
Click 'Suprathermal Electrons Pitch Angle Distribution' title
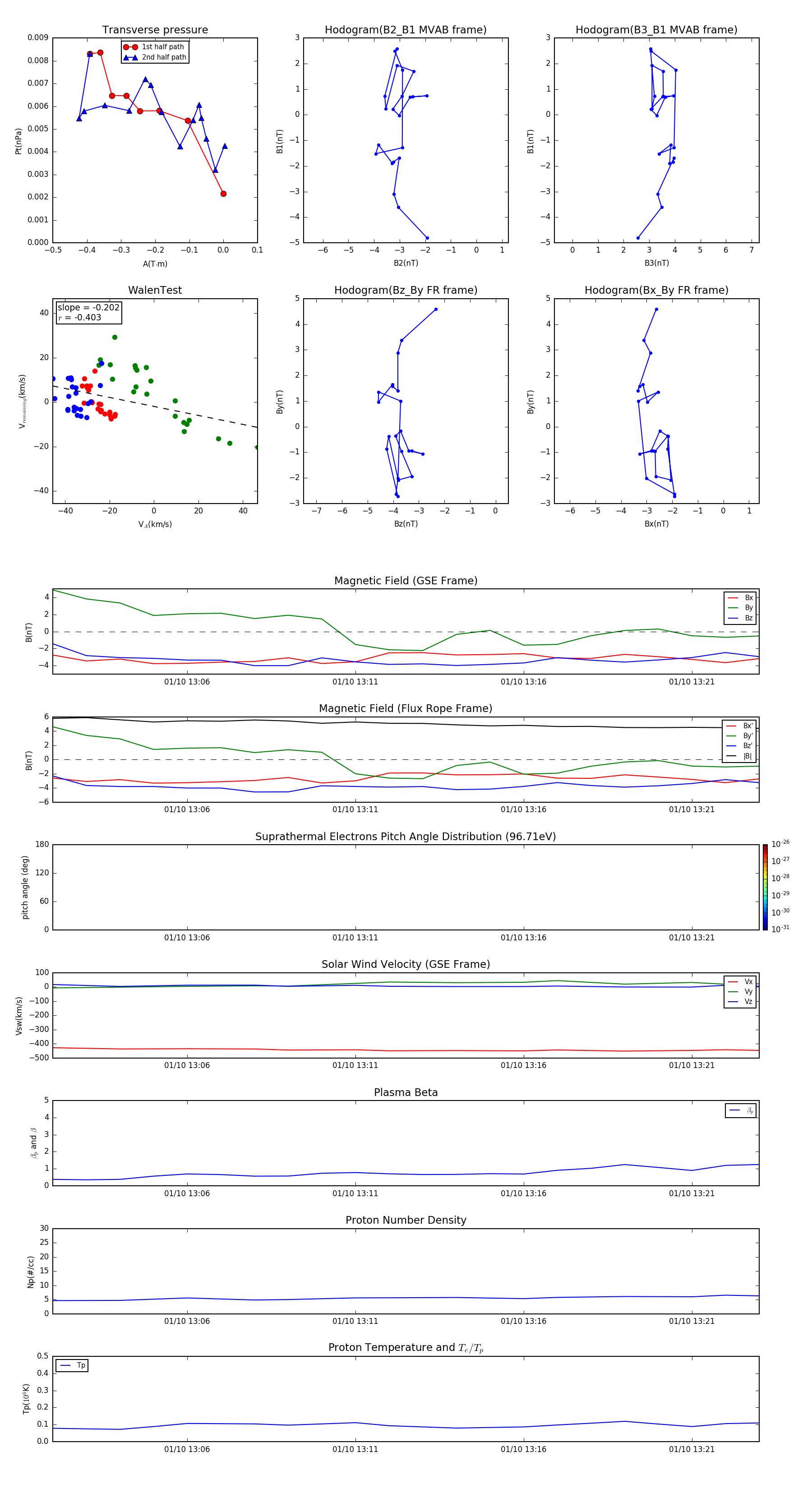coord(406,837)
